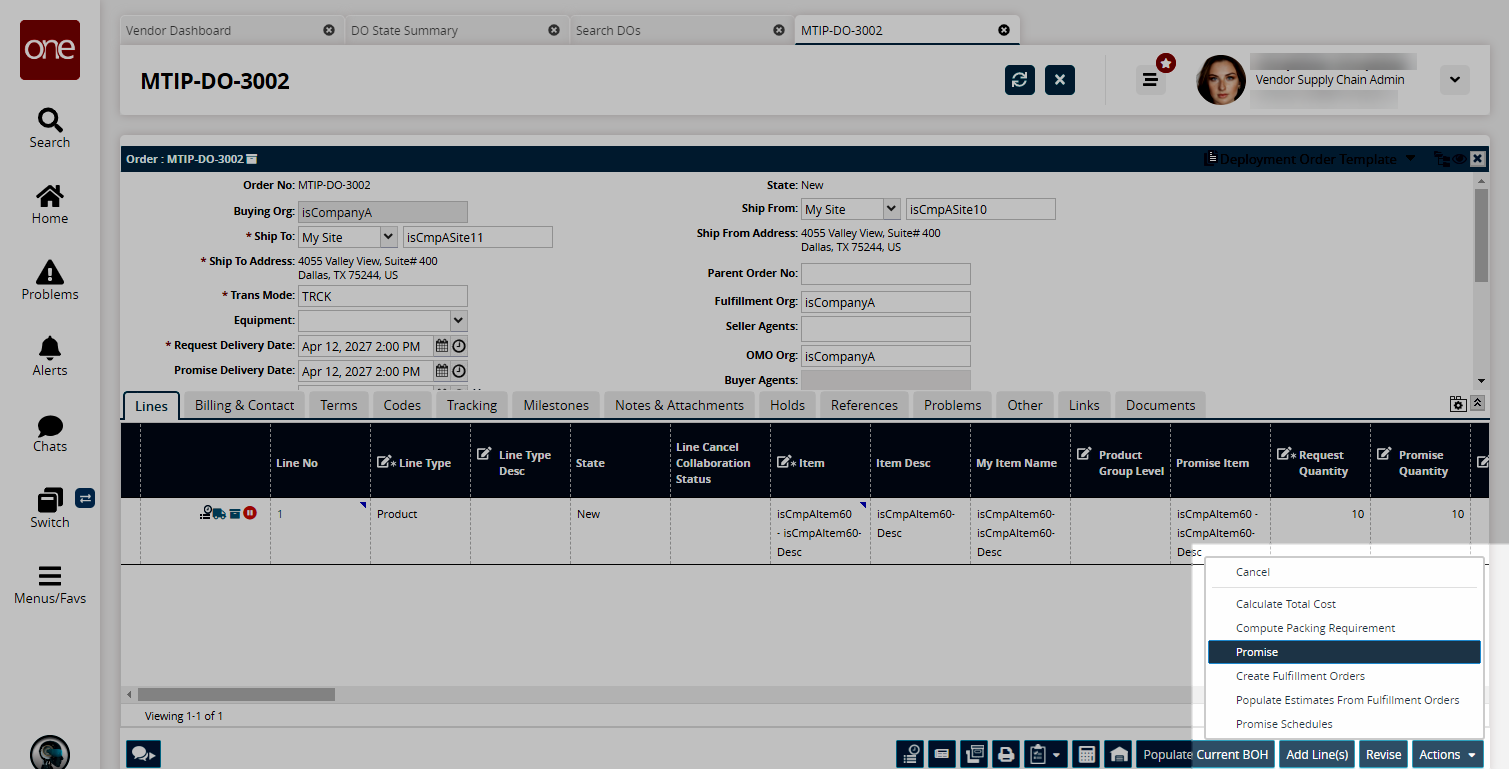Screen dimensions: 1509x769
Task: Open the Equipment dropdown
Action: (x=457, y=321)
